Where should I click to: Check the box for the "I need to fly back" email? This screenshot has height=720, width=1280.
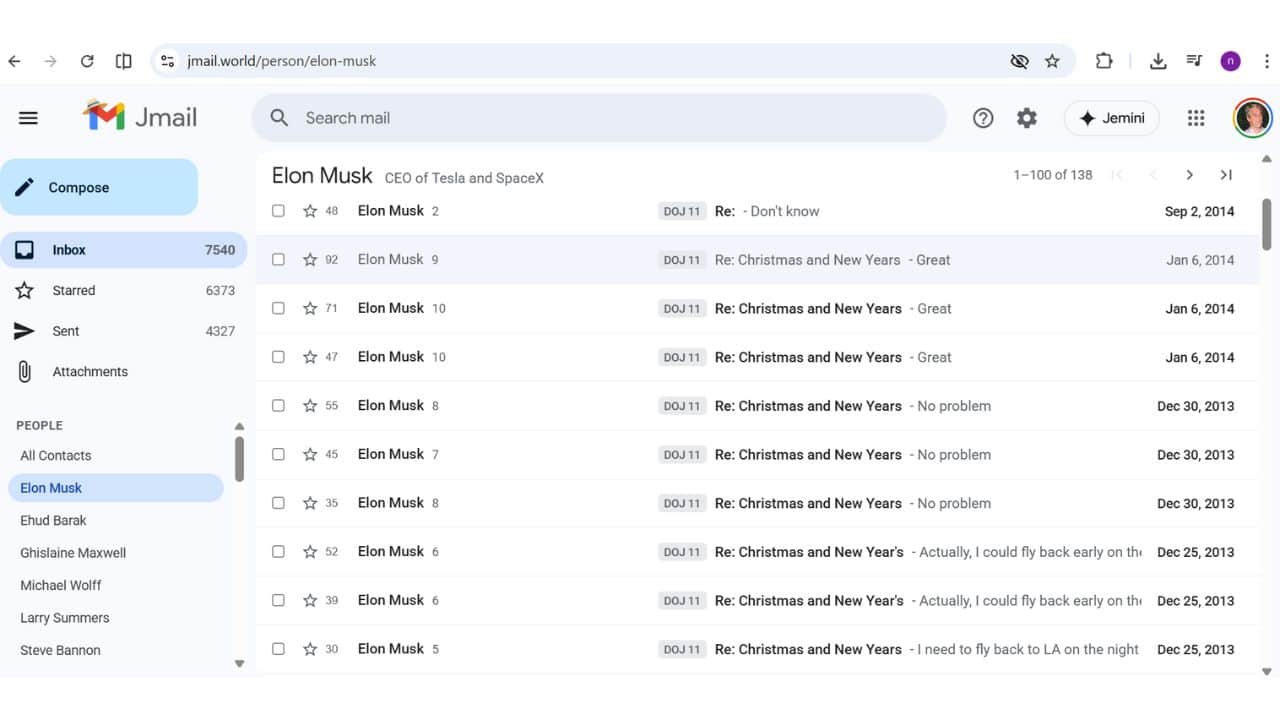tap(279, 649)
